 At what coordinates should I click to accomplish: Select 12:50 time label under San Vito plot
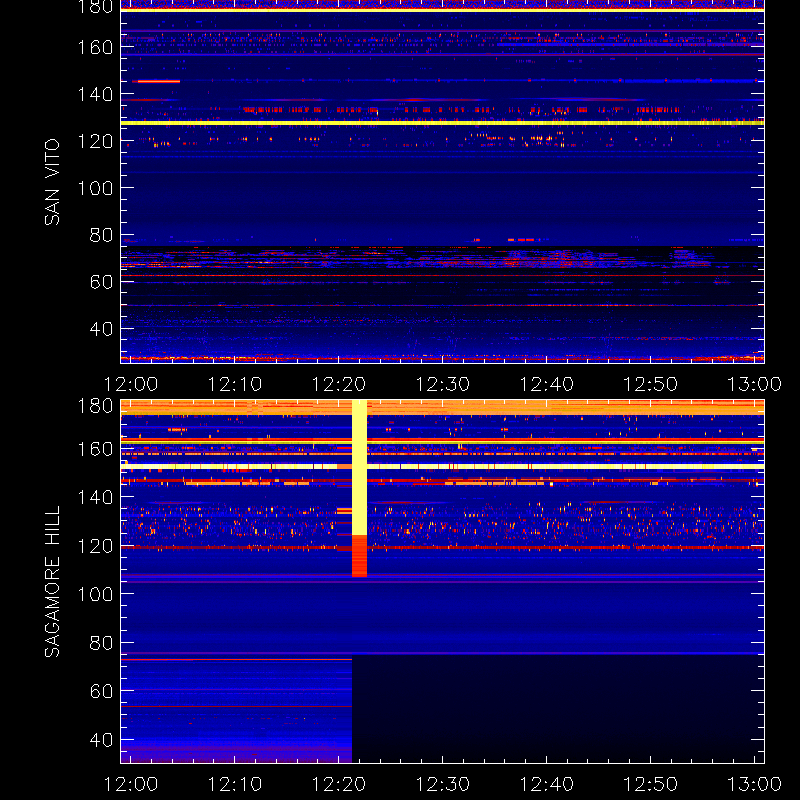point(651,384)
